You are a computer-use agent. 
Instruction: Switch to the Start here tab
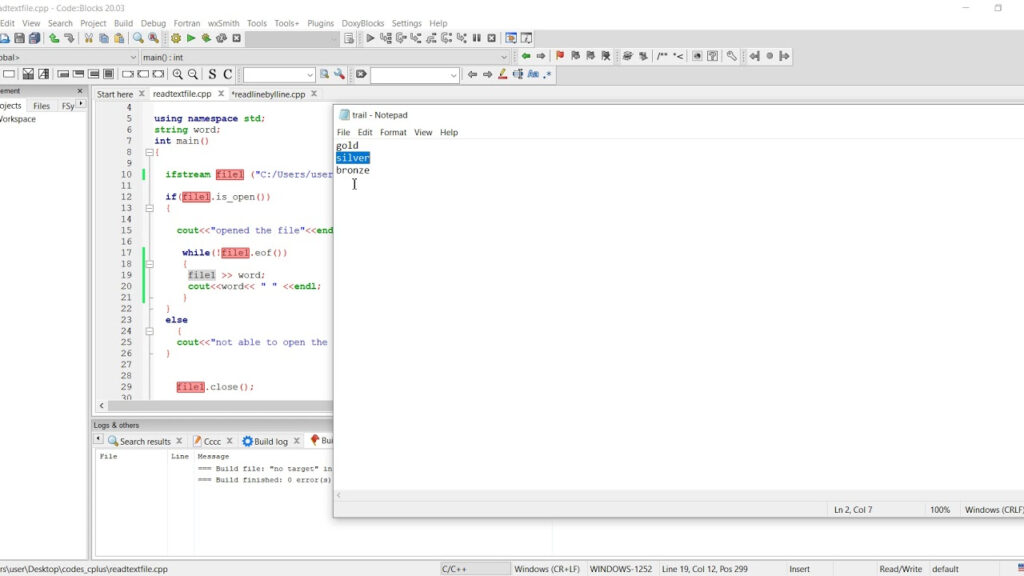(x=115, y=94)
